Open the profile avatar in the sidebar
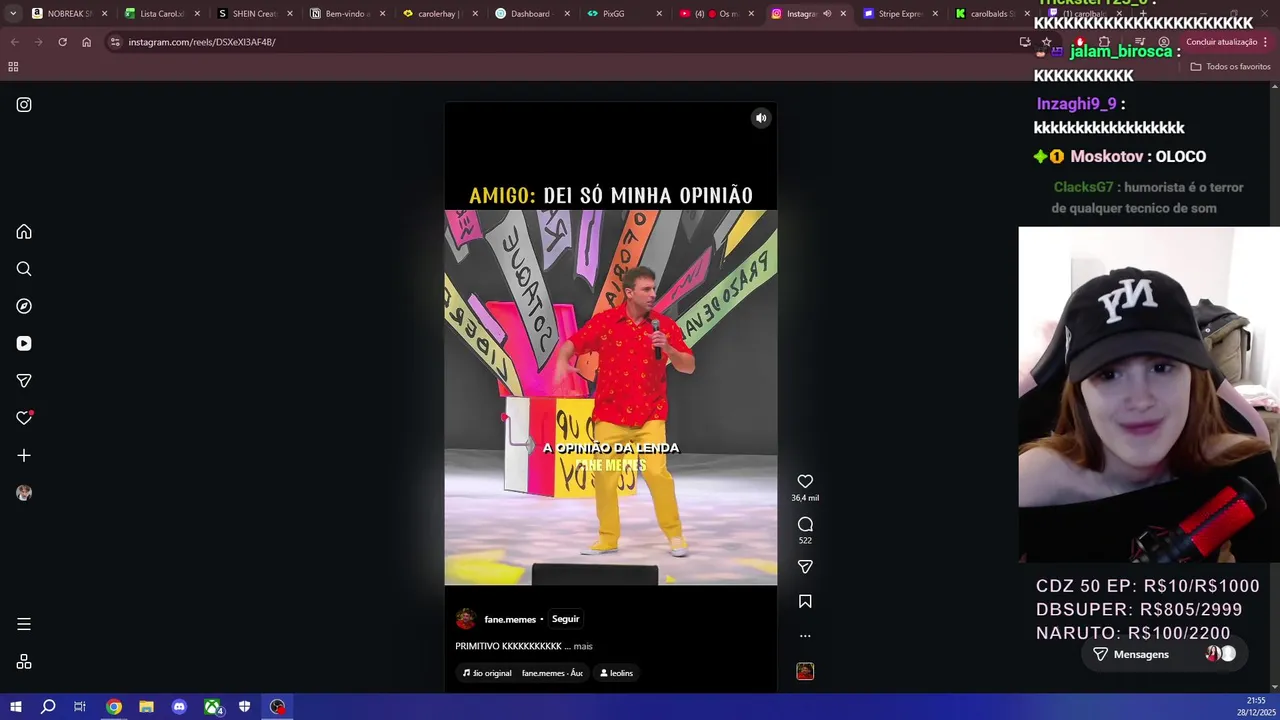This screenshot has width=1280, height=720. click(24, 493)
